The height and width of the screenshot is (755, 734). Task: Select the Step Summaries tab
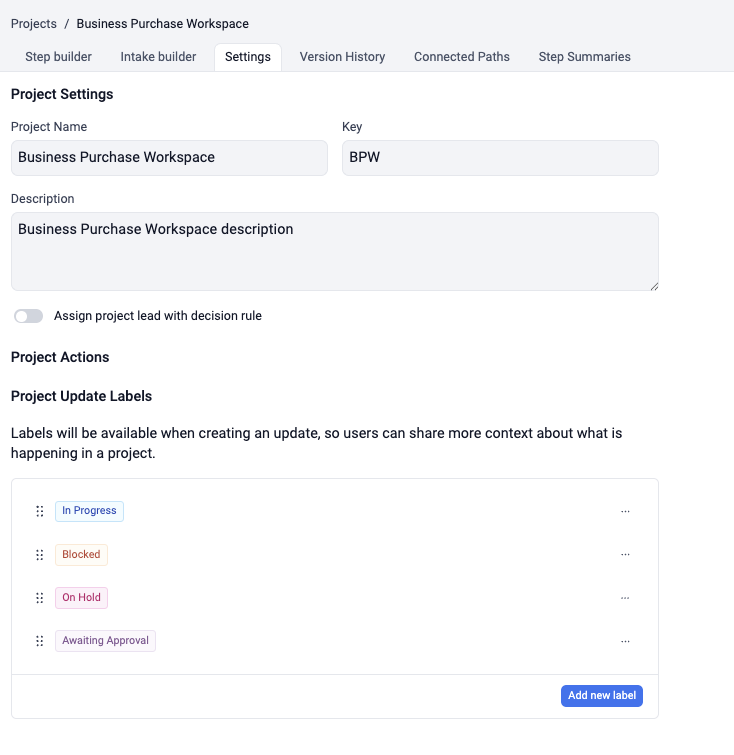coord(584,57)
